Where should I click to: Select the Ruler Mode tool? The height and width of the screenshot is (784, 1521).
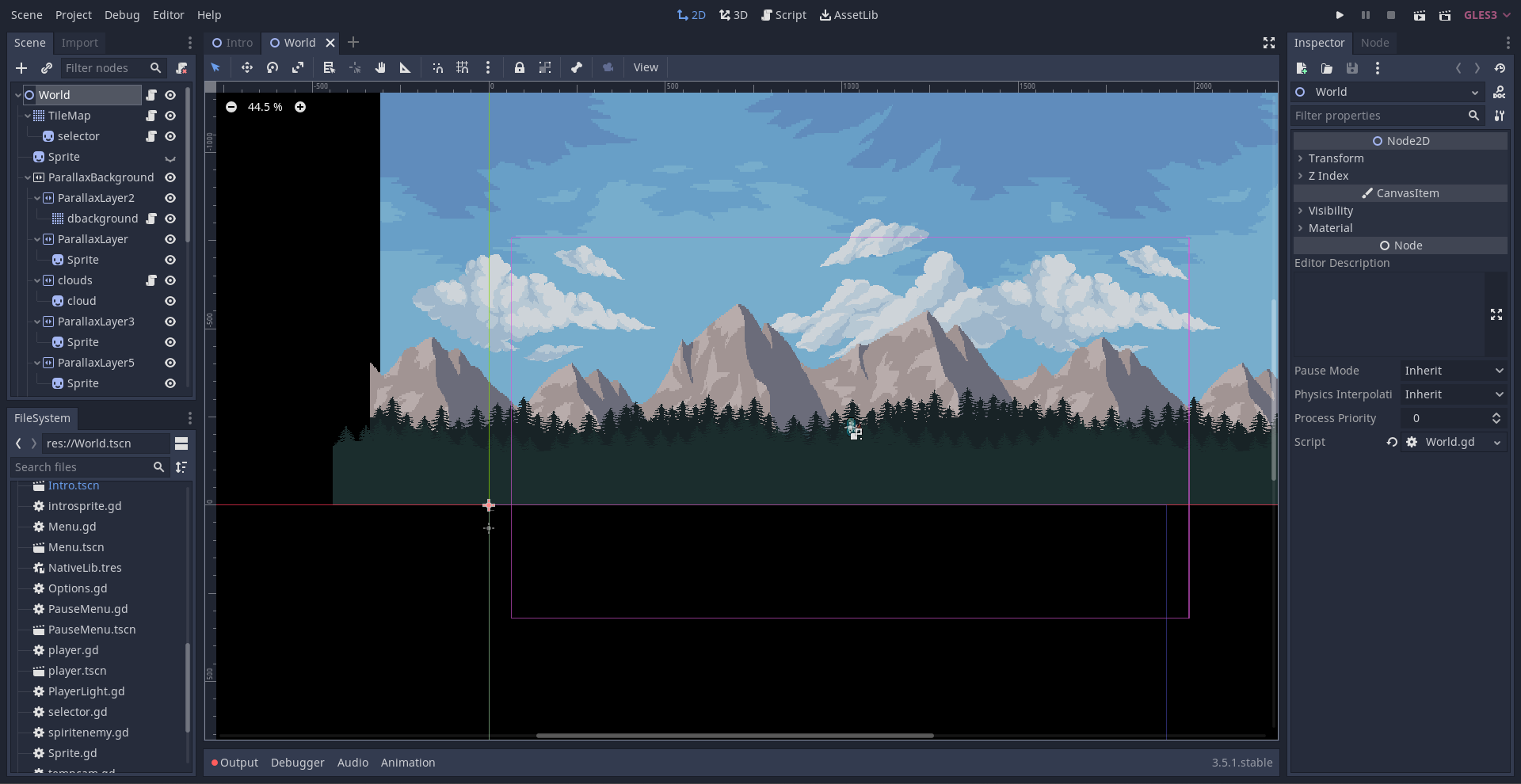point(406,68)
